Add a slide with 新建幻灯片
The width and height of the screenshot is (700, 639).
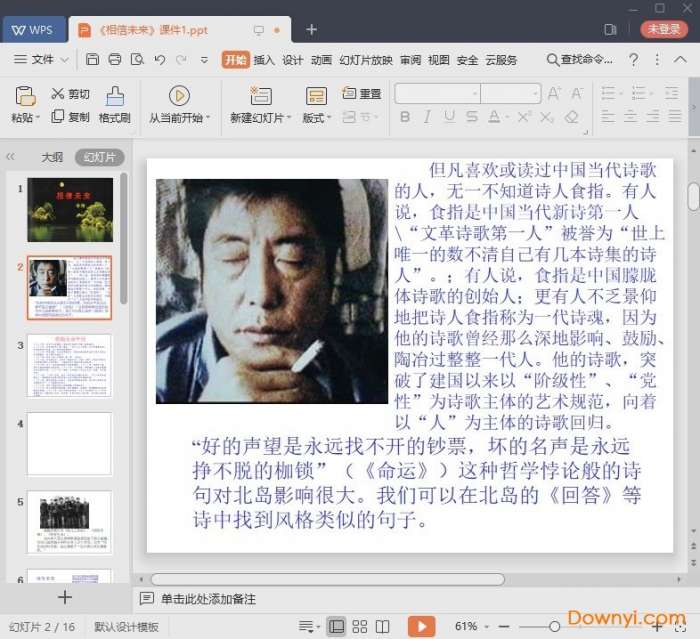[260, 104]
